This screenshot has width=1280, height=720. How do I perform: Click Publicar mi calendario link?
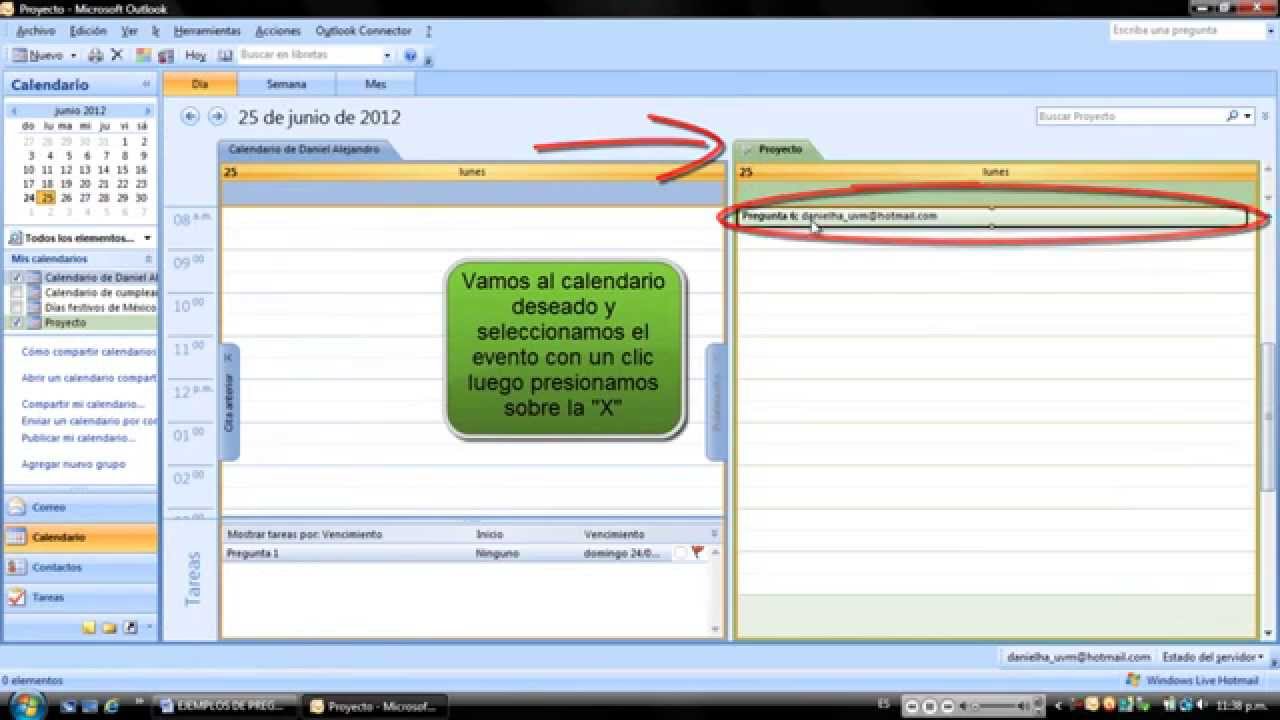tap(78, 438)
